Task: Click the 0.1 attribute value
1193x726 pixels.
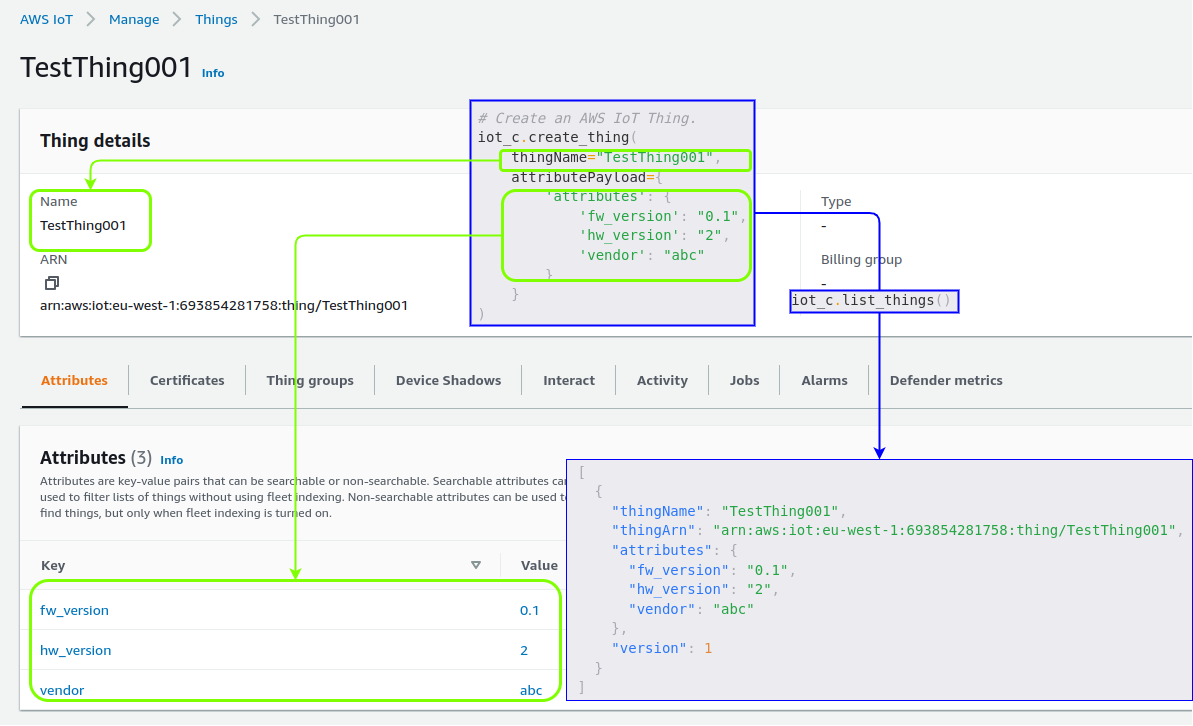Action: (530, 610)
